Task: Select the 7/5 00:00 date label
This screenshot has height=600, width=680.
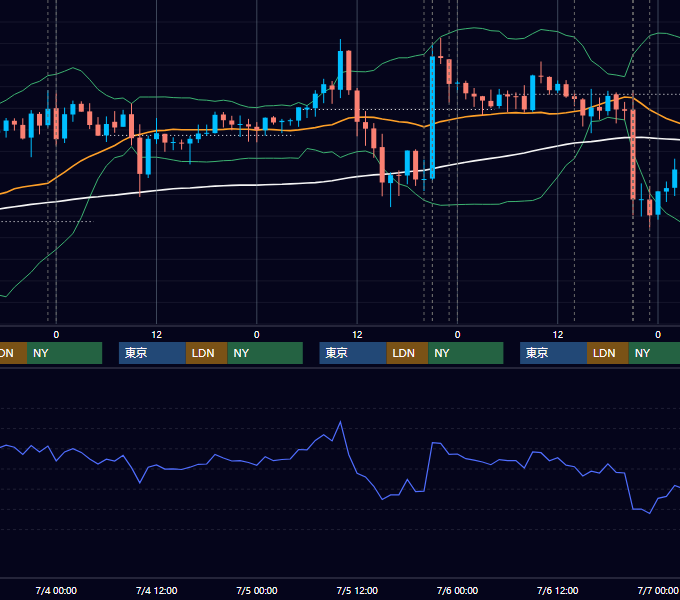Action: coord(257,590)
